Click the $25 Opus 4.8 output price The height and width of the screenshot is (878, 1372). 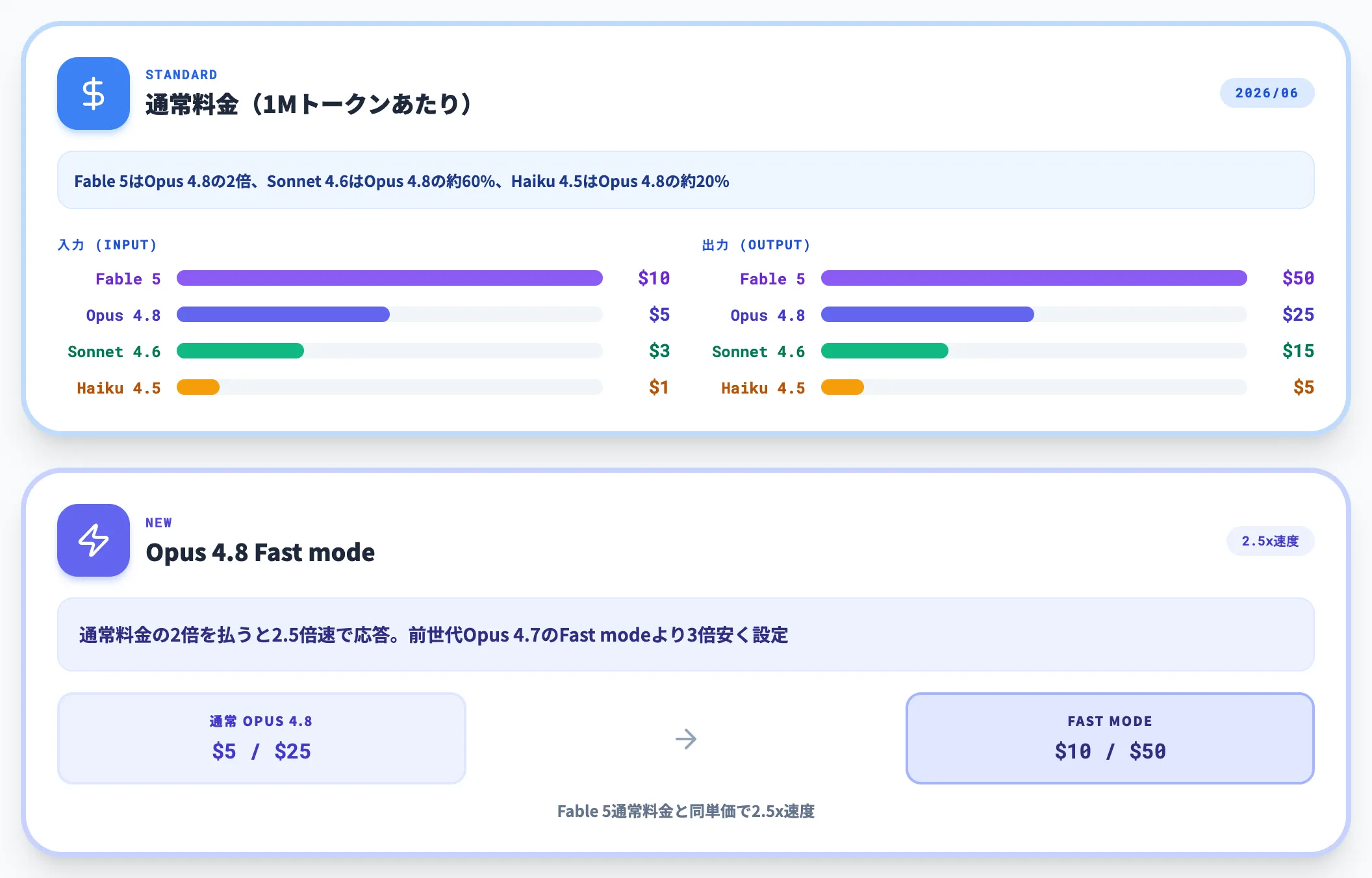tap(1298, 314)
